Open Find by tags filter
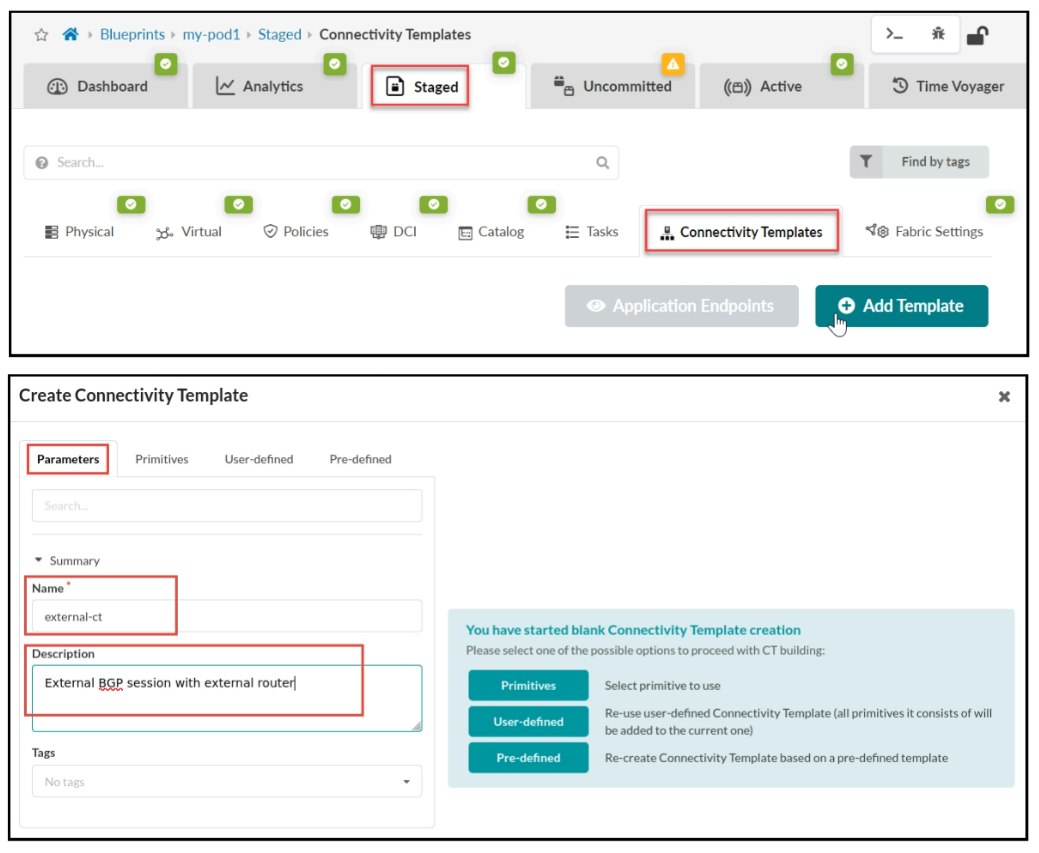 click(x=919, y=162)
